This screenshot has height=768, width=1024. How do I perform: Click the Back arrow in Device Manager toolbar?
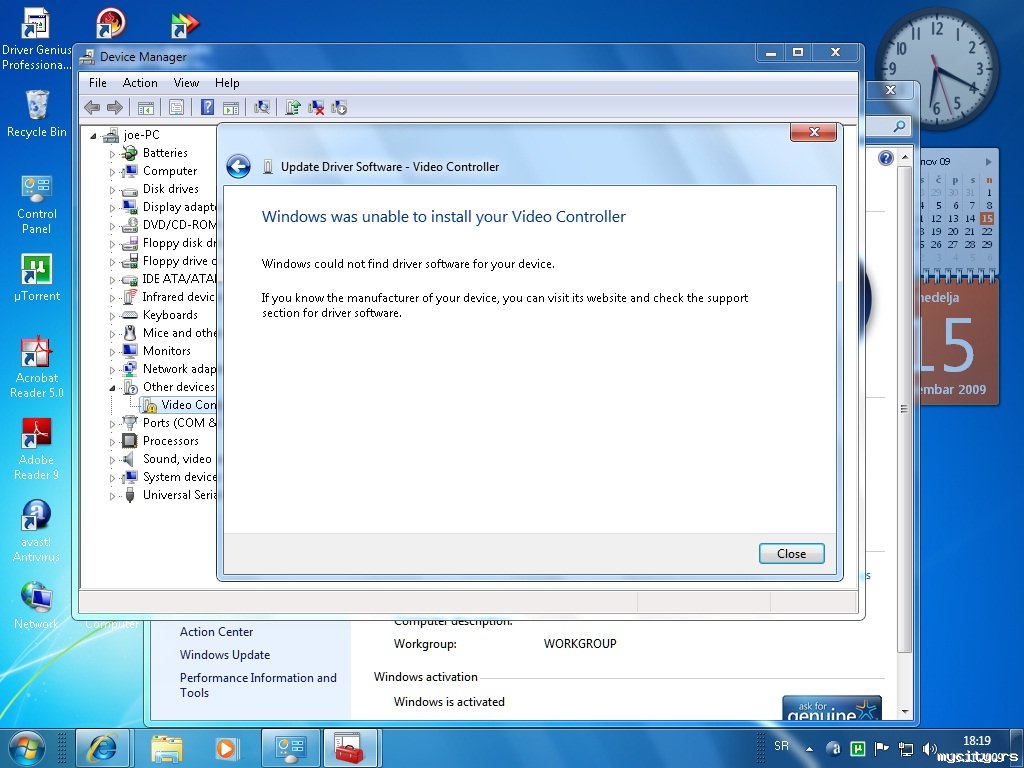click(92, 107)
